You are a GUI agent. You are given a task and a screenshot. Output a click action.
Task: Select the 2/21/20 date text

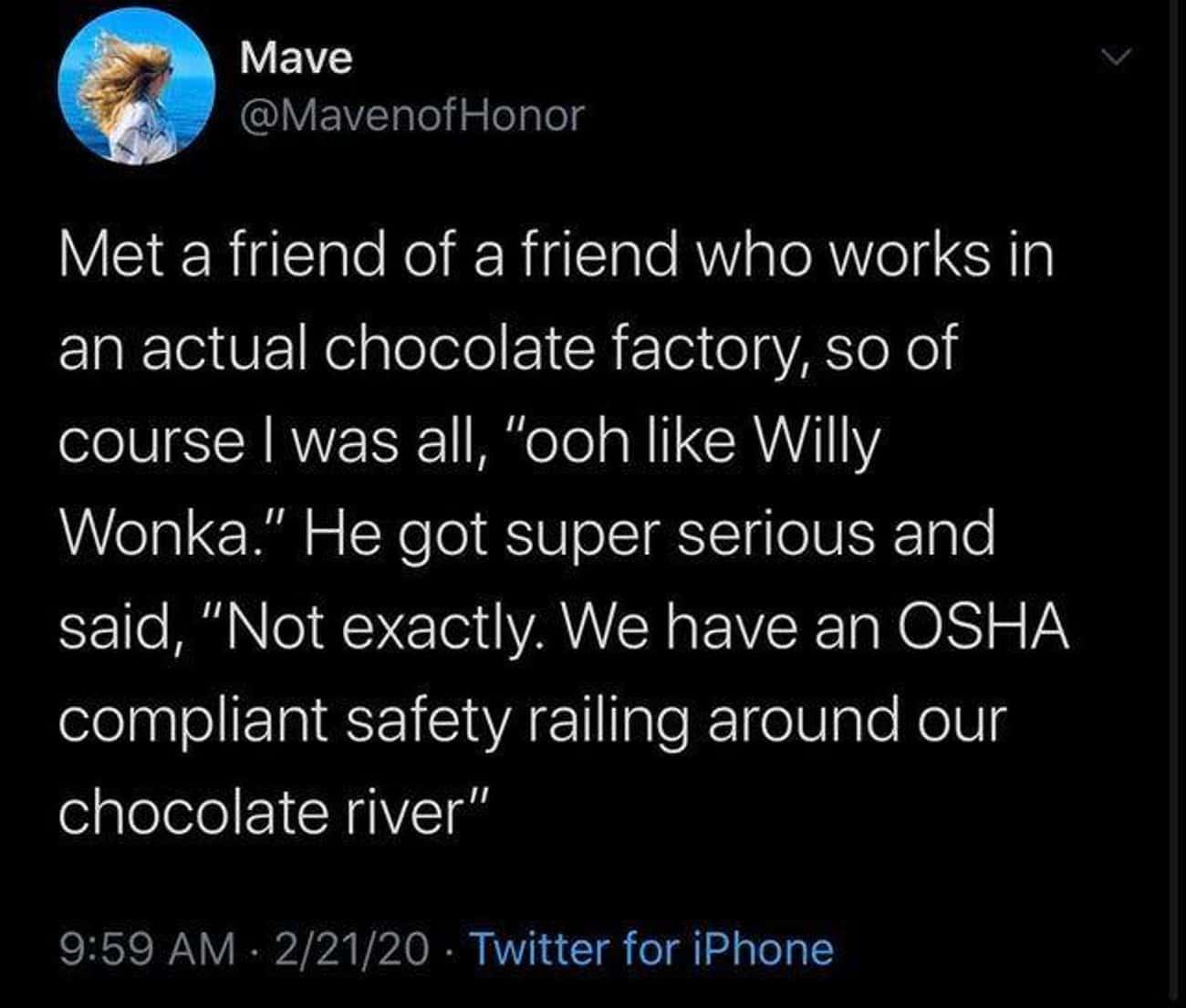(351, 950)
